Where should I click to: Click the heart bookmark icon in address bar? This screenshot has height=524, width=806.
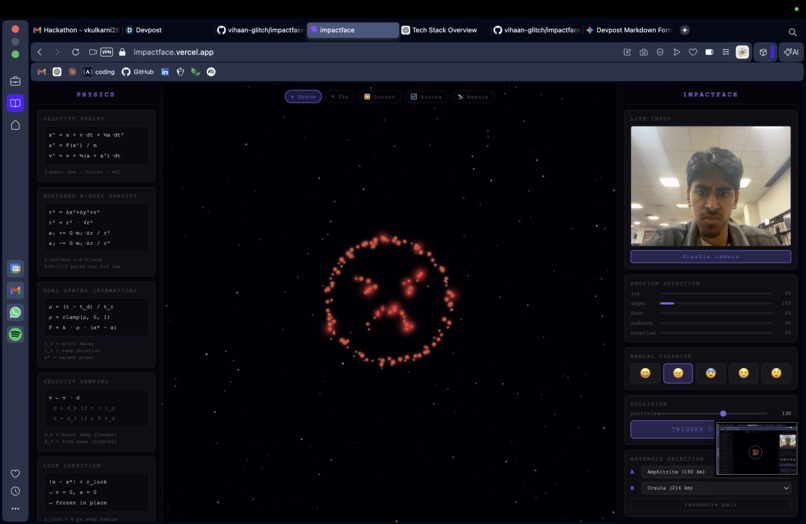pyautogui.click(x=693, y=52)
